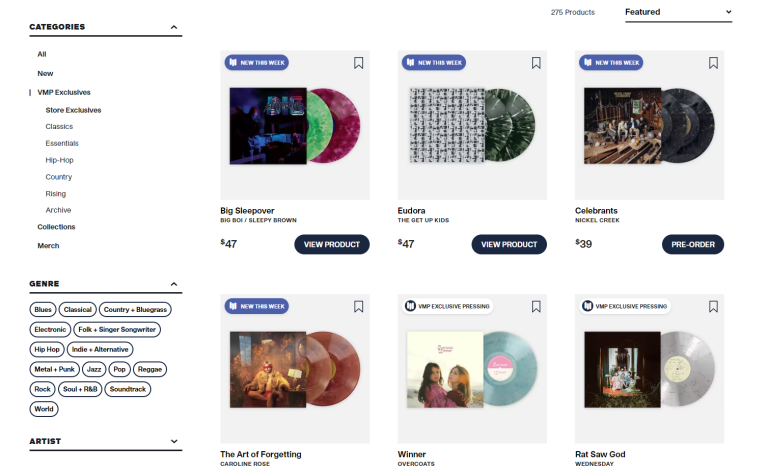
Task: Bookmark the Big Sleepover album
Action: click(x=358, y=63)
